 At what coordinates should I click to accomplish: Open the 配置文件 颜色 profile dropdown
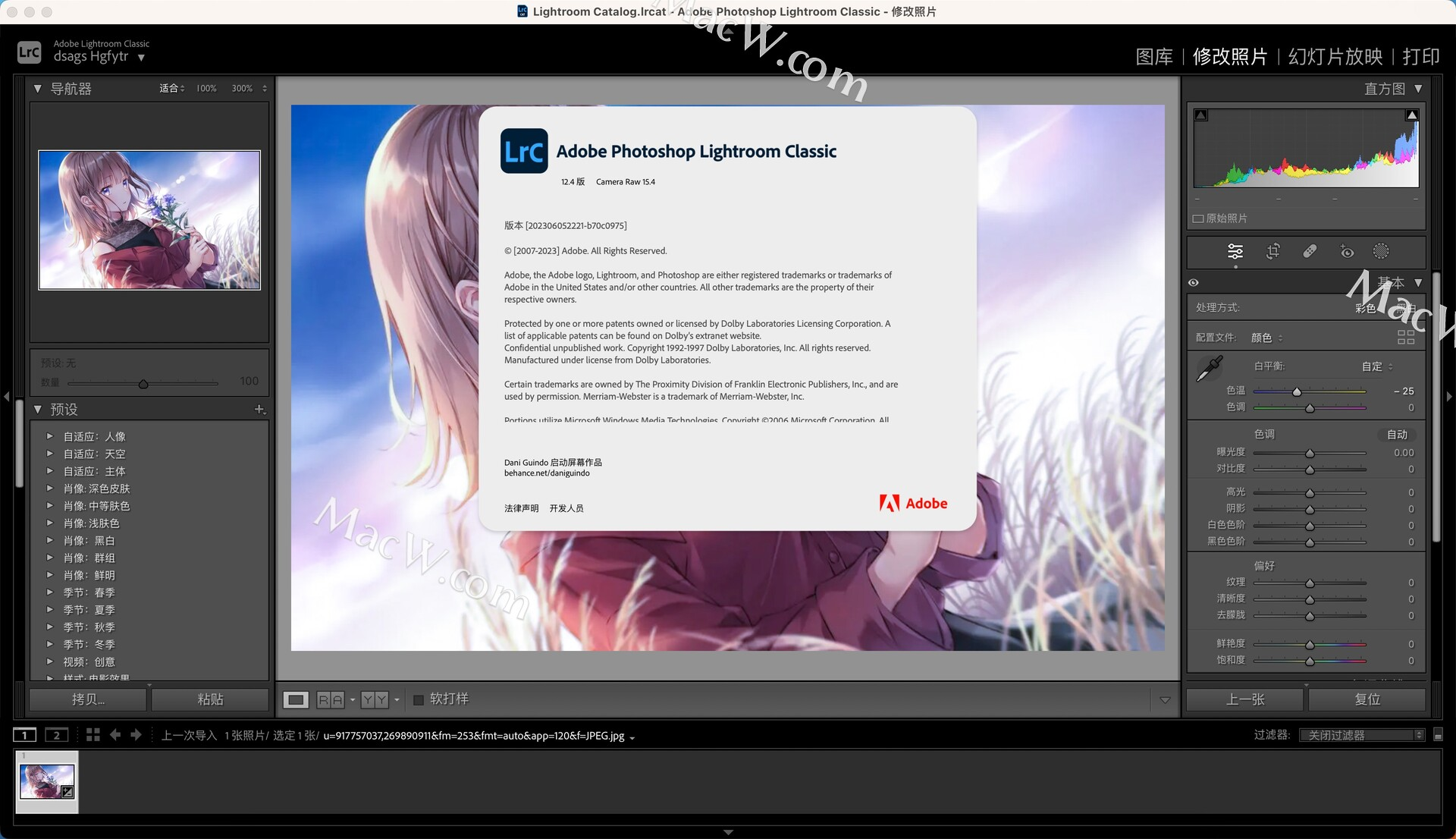pos(1266,338)
